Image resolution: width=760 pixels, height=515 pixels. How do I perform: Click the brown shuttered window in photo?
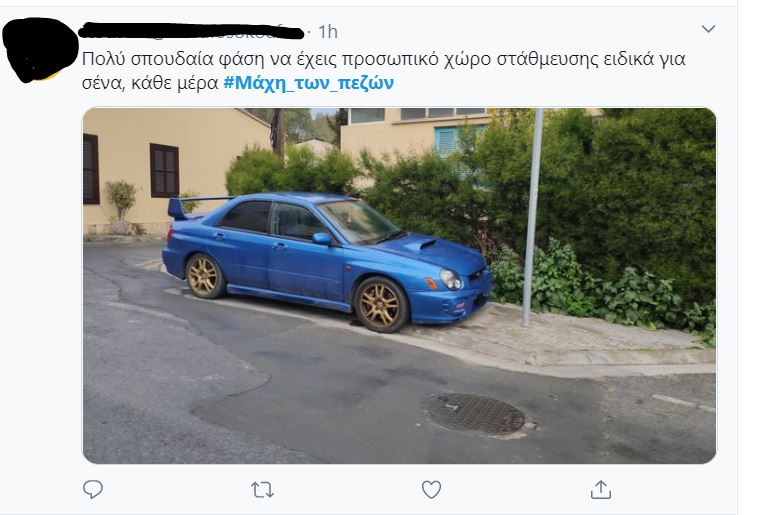coord(164,171)
